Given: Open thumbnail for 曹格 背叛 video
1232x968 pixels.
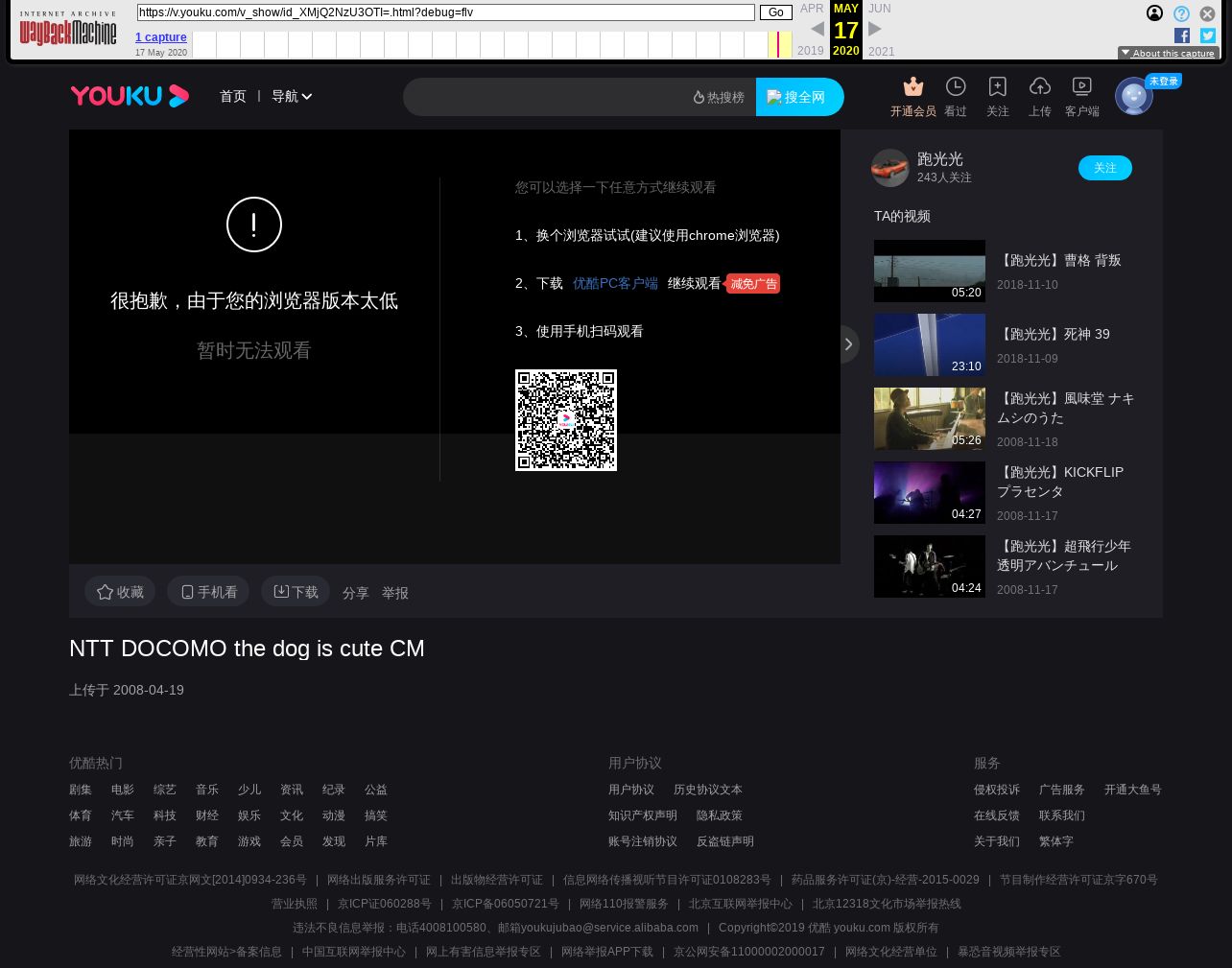Looking at the screenshot, I should (930, 271).
